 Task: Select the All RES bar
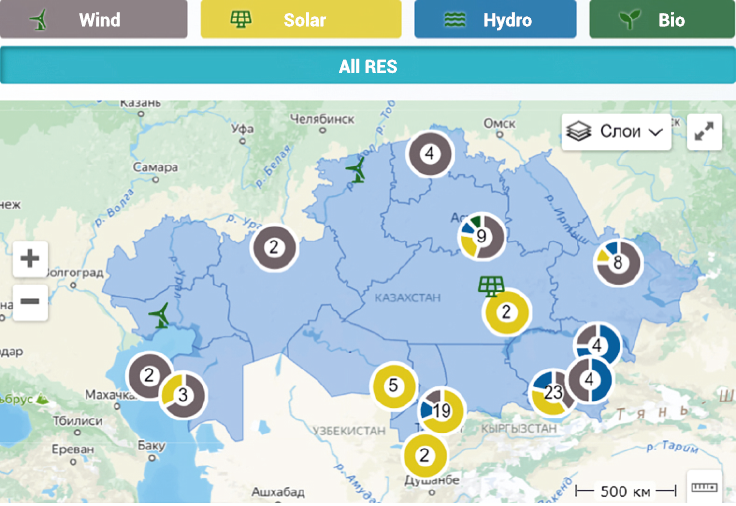(368, 67)
